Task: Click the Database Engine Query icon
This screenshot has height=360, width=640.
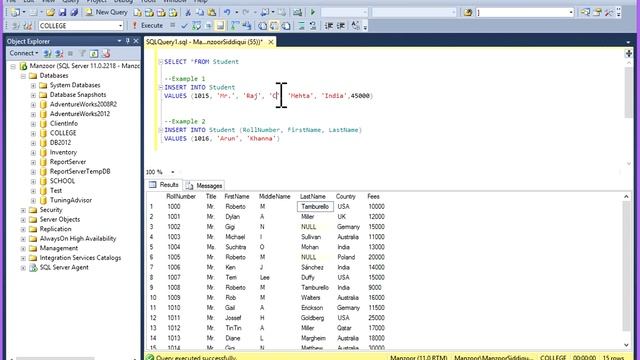Action: (138, 12)
